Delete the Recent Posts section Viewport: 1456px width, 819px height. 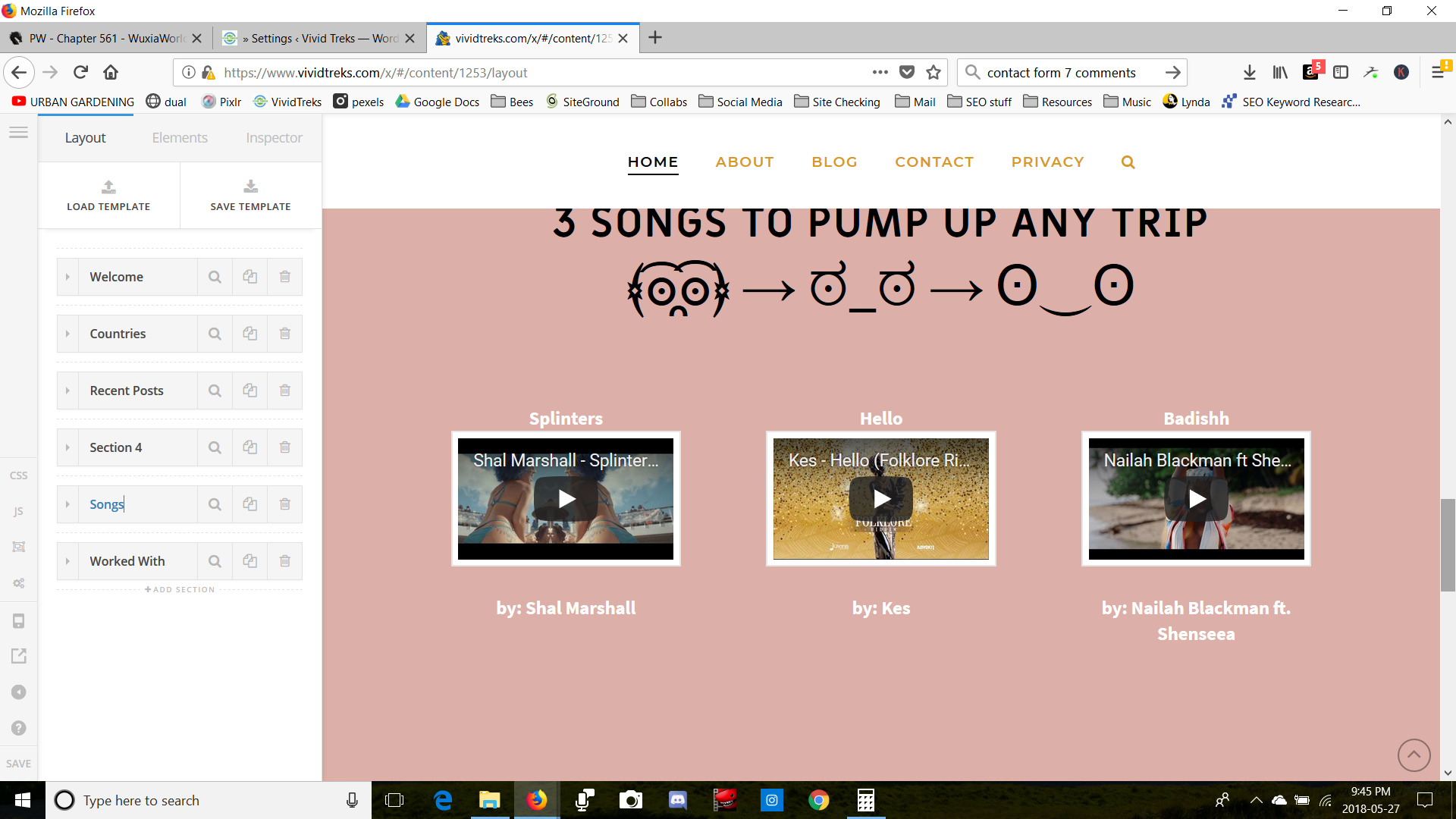(x=284, y=391)
